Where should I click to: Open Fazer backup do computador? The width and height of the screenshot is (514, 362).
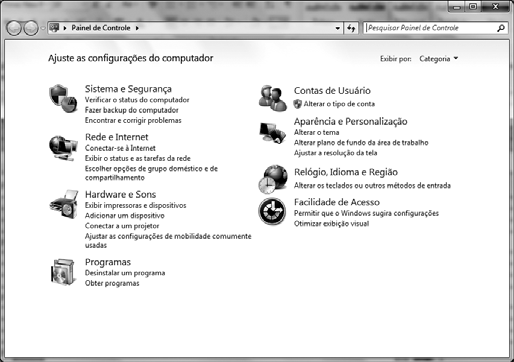pyautogui.click(x=132, y=110)
